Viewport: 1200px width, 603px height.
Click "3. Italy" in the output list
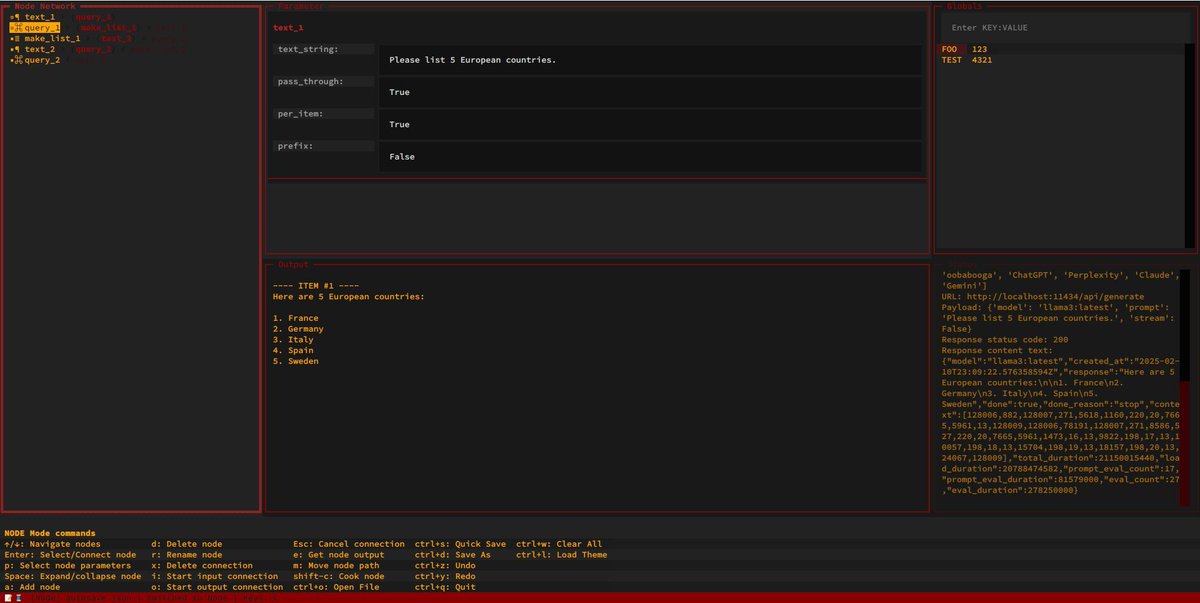point(293,340)
